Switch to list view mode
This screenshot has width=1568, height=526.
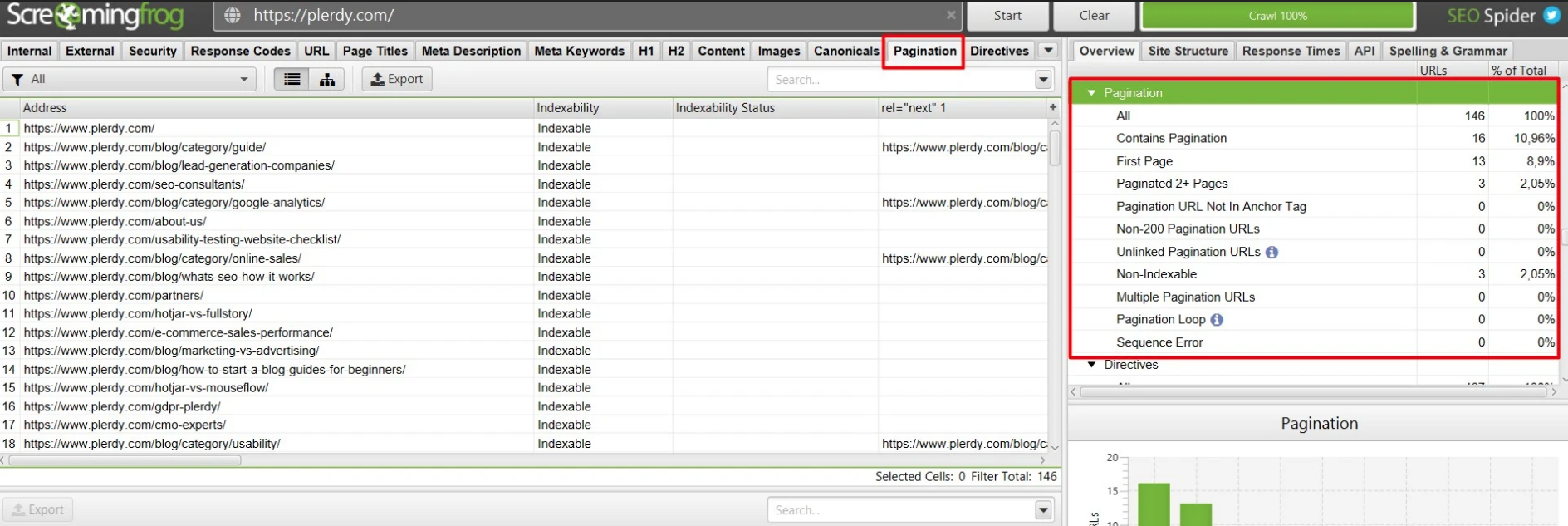click(x=292, y=79)
